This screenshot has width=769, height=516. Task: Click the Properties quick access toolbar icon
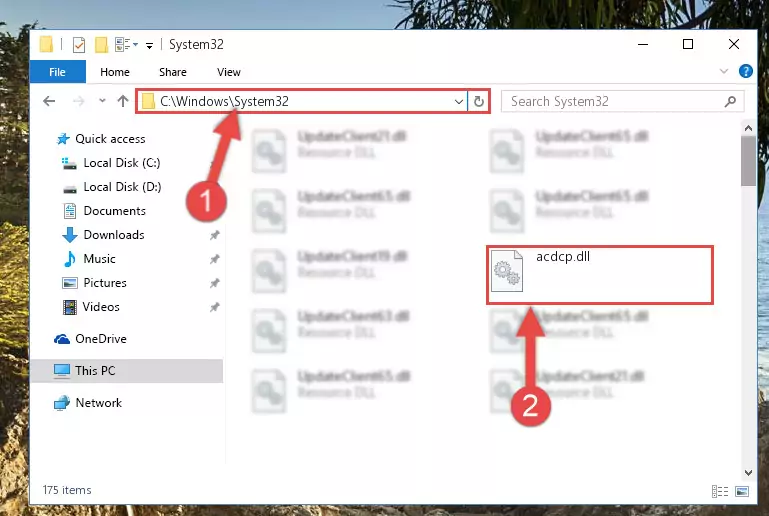[x=79, y=45]
